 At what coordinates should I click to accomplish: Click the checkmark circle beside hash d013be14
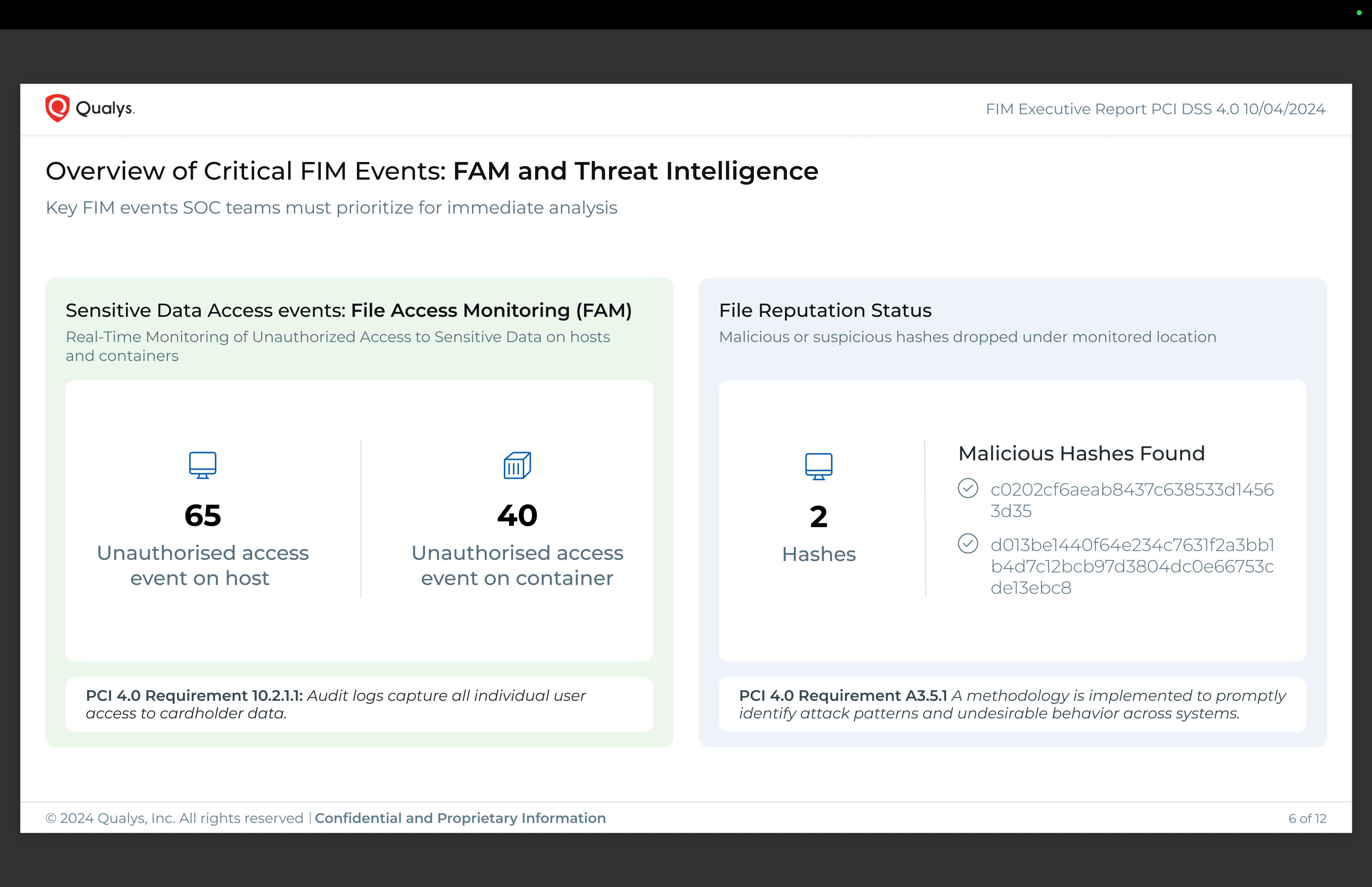967,543
